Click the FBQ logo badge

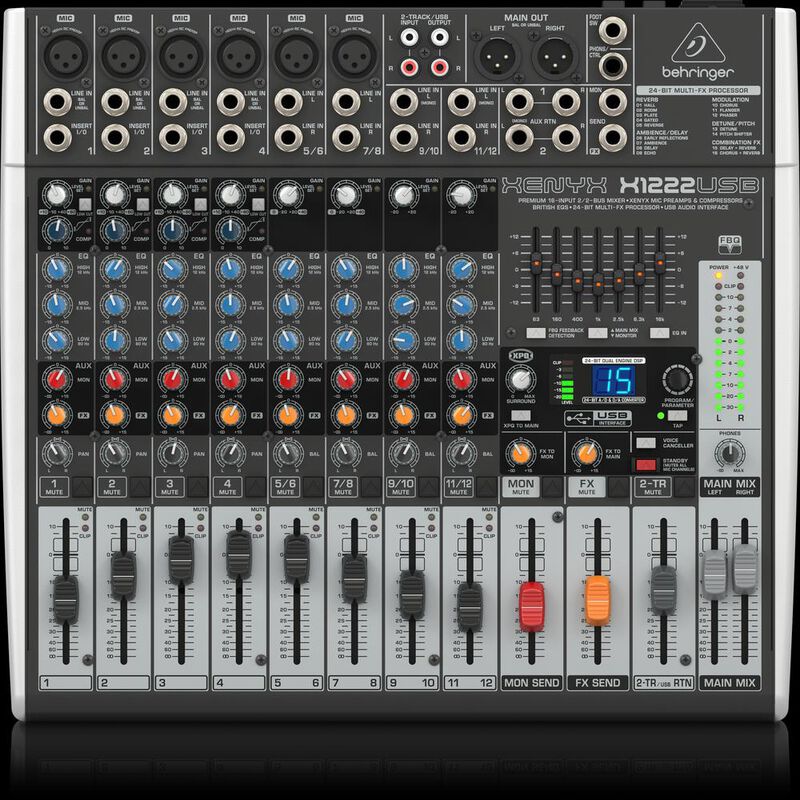tap(730, 244)
